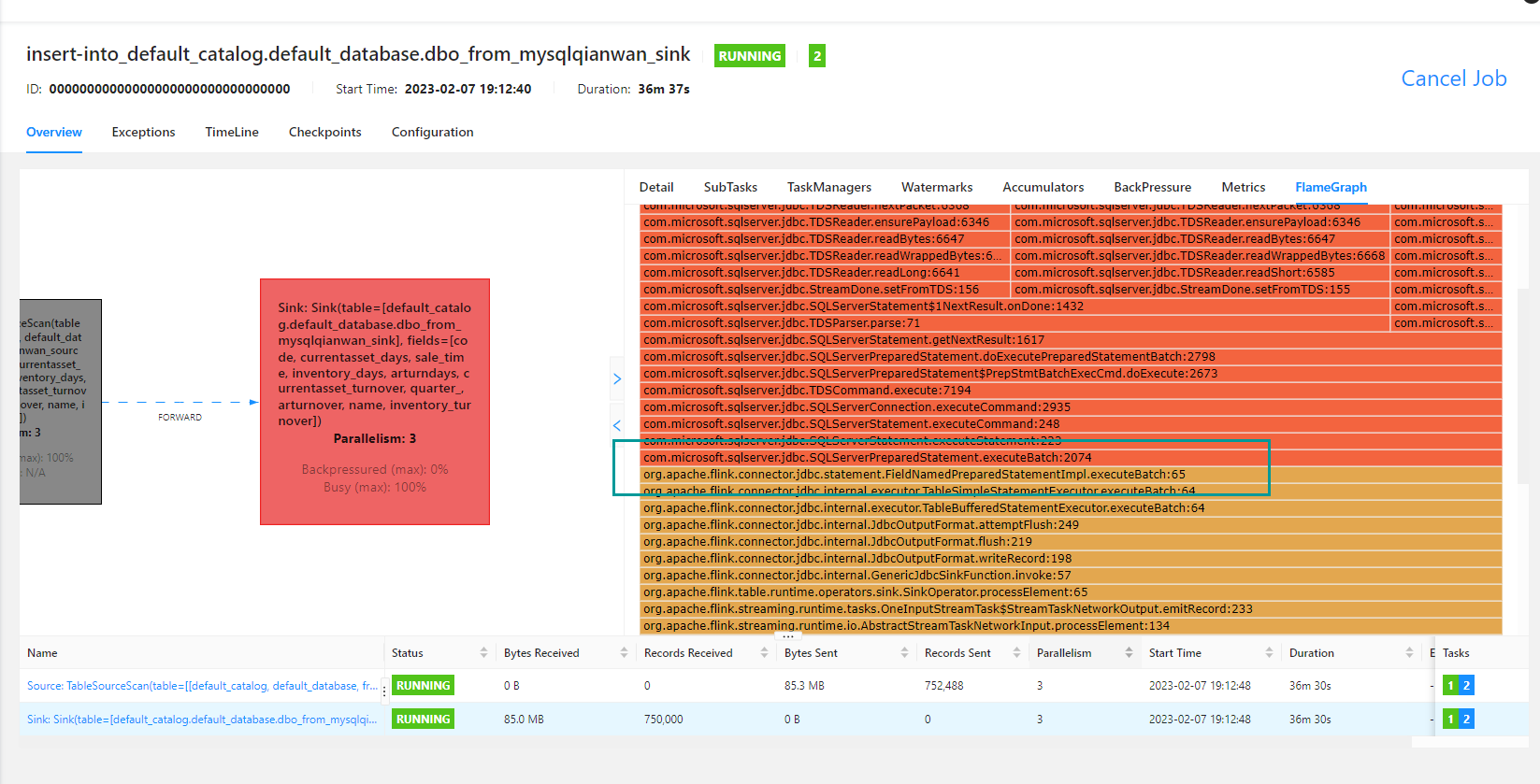The image size is (1540, 784).
Task: Sort by Bytes Sent column arrows
Action: click(x=904, y=653)
